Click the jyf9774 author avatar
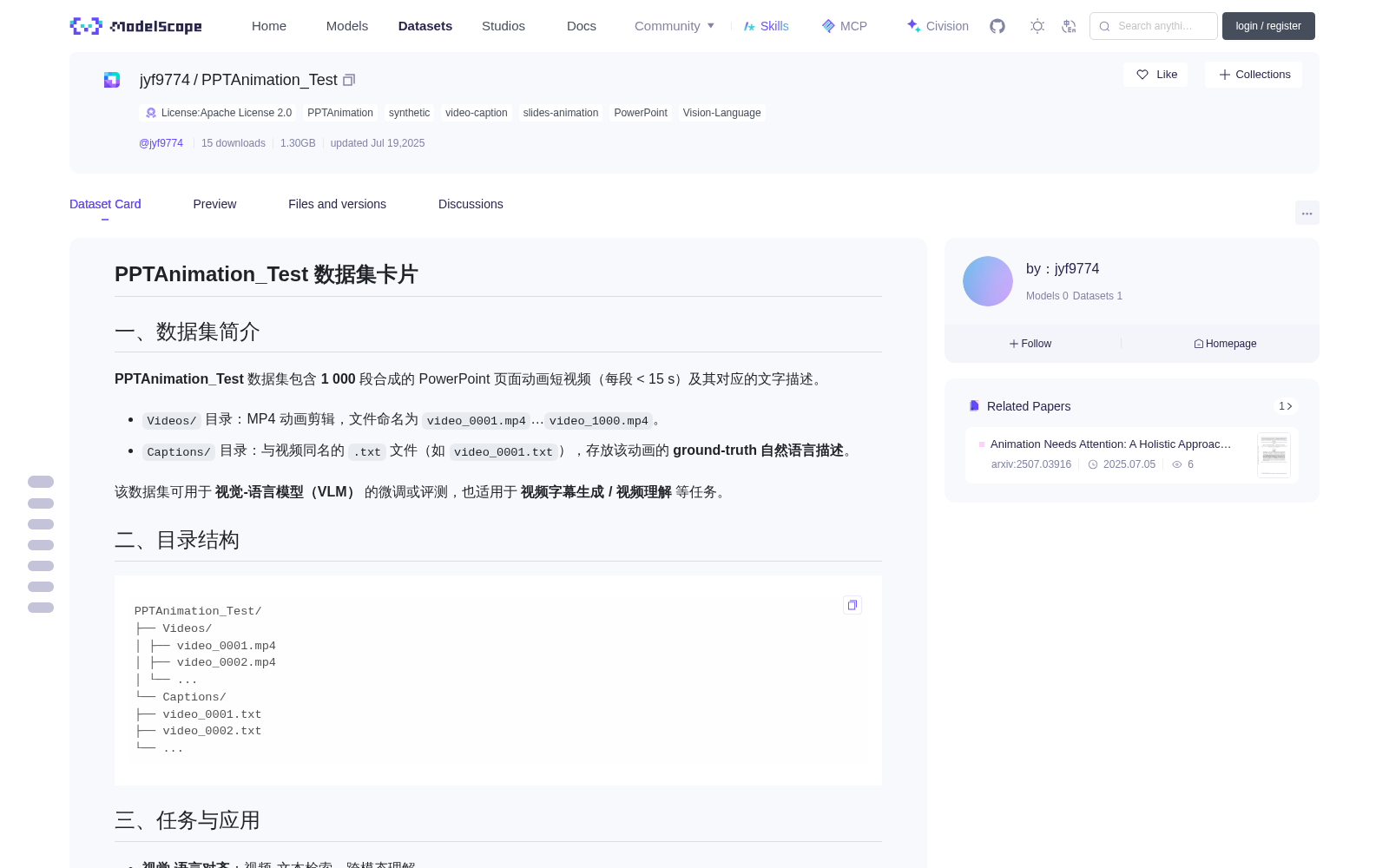 [x=988, y=281]
